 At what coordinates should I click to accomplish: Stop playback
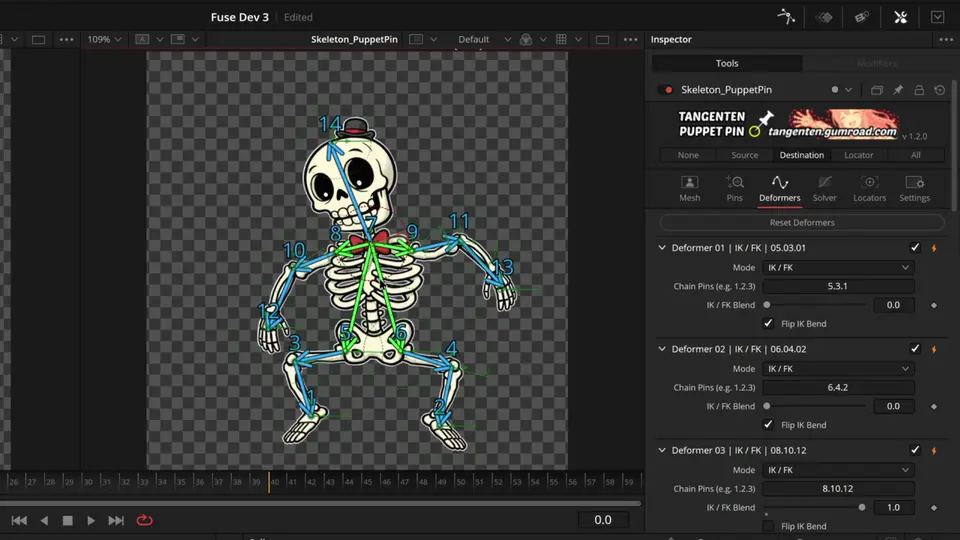point(67,520)
